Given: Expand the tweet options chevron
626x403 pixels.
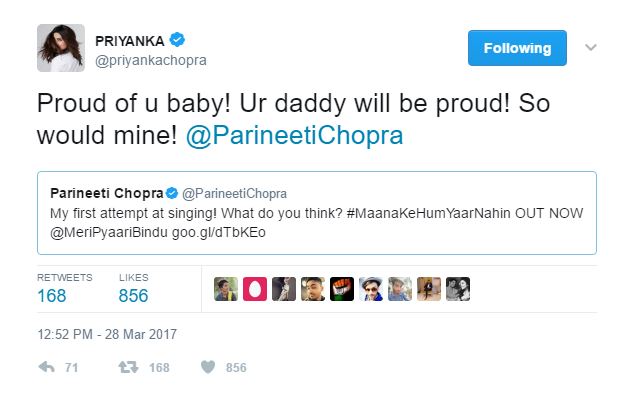Looking at the screenshot, I should point(590,48).
